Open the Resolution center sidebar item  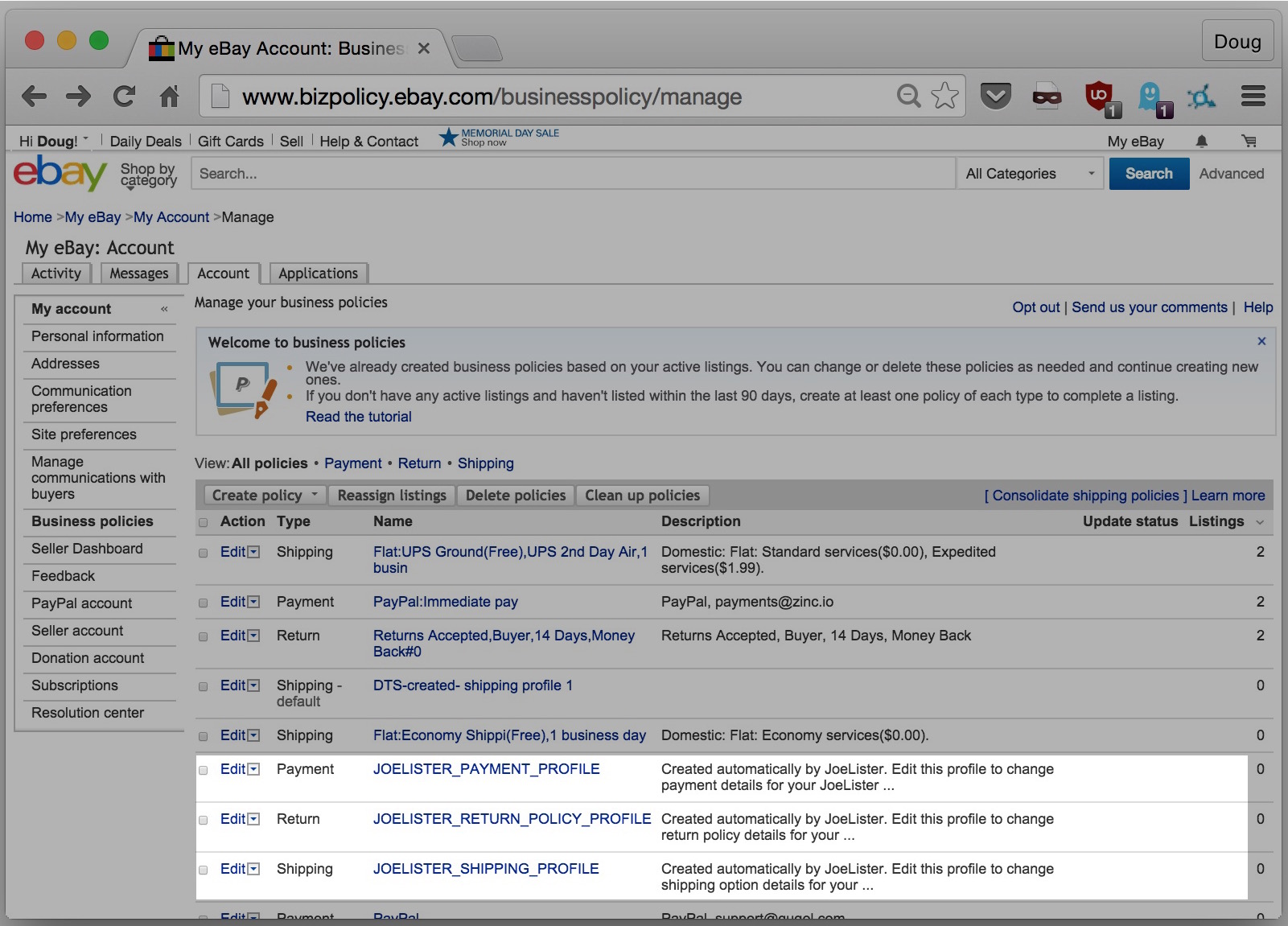point(88,713)
